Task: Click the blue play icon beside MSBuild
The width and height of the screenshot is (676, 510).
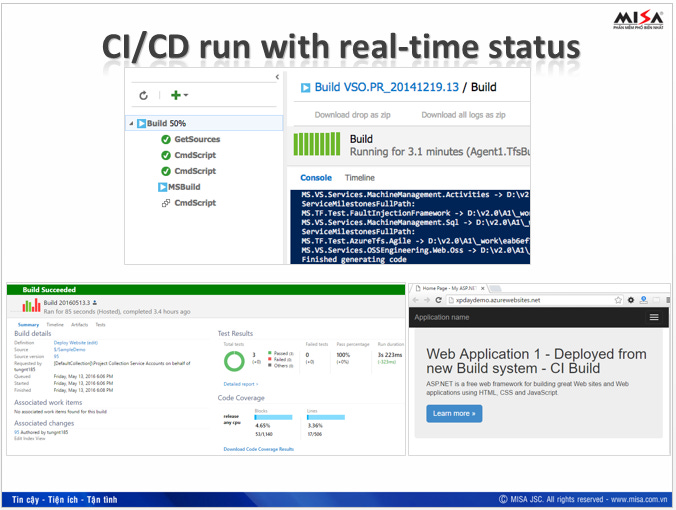Action: point(163,187)
